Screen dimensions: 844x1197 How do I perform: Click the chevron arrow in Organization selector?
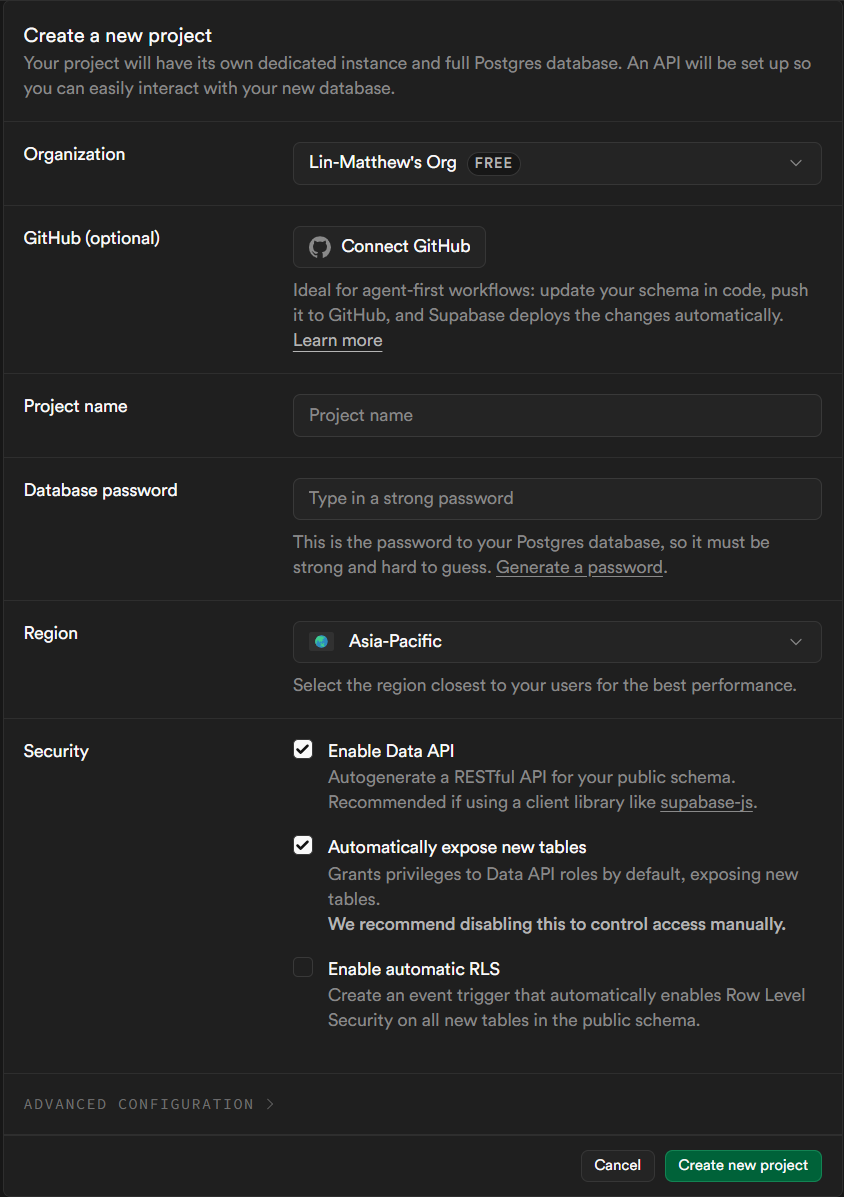point(796,163)
